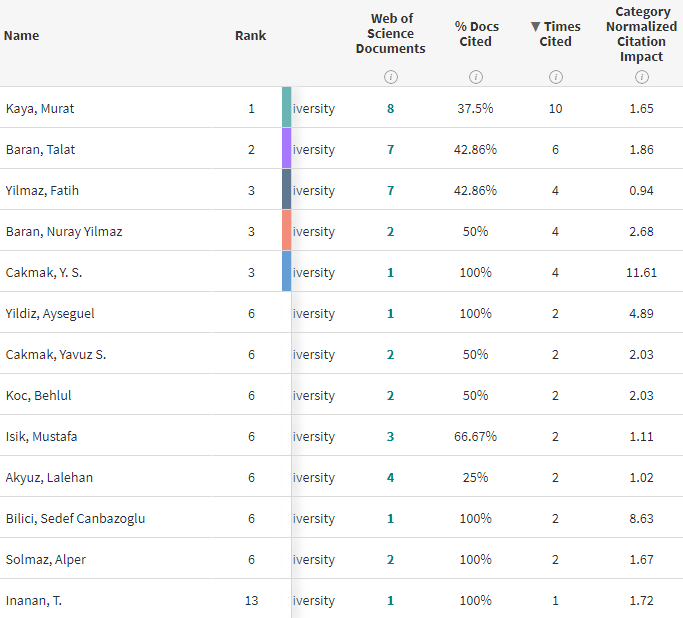Open document count 3 for Isik, Mustafa
683x618 pixels.
tap(391, 436)
